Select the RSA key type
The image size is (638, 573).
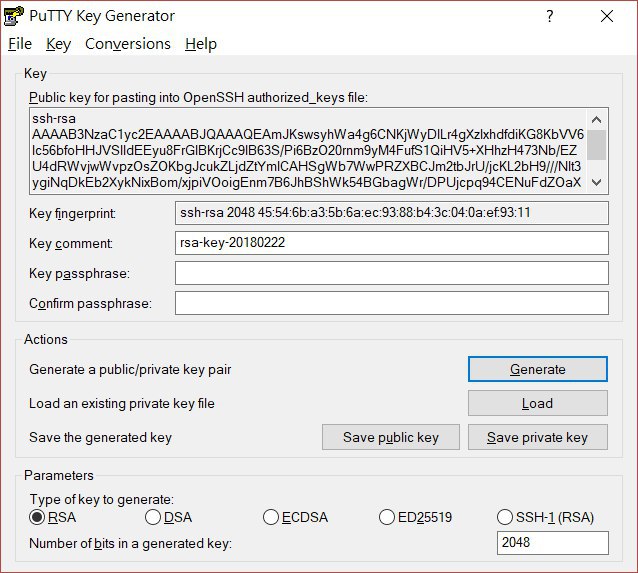[x=38, y=517]
